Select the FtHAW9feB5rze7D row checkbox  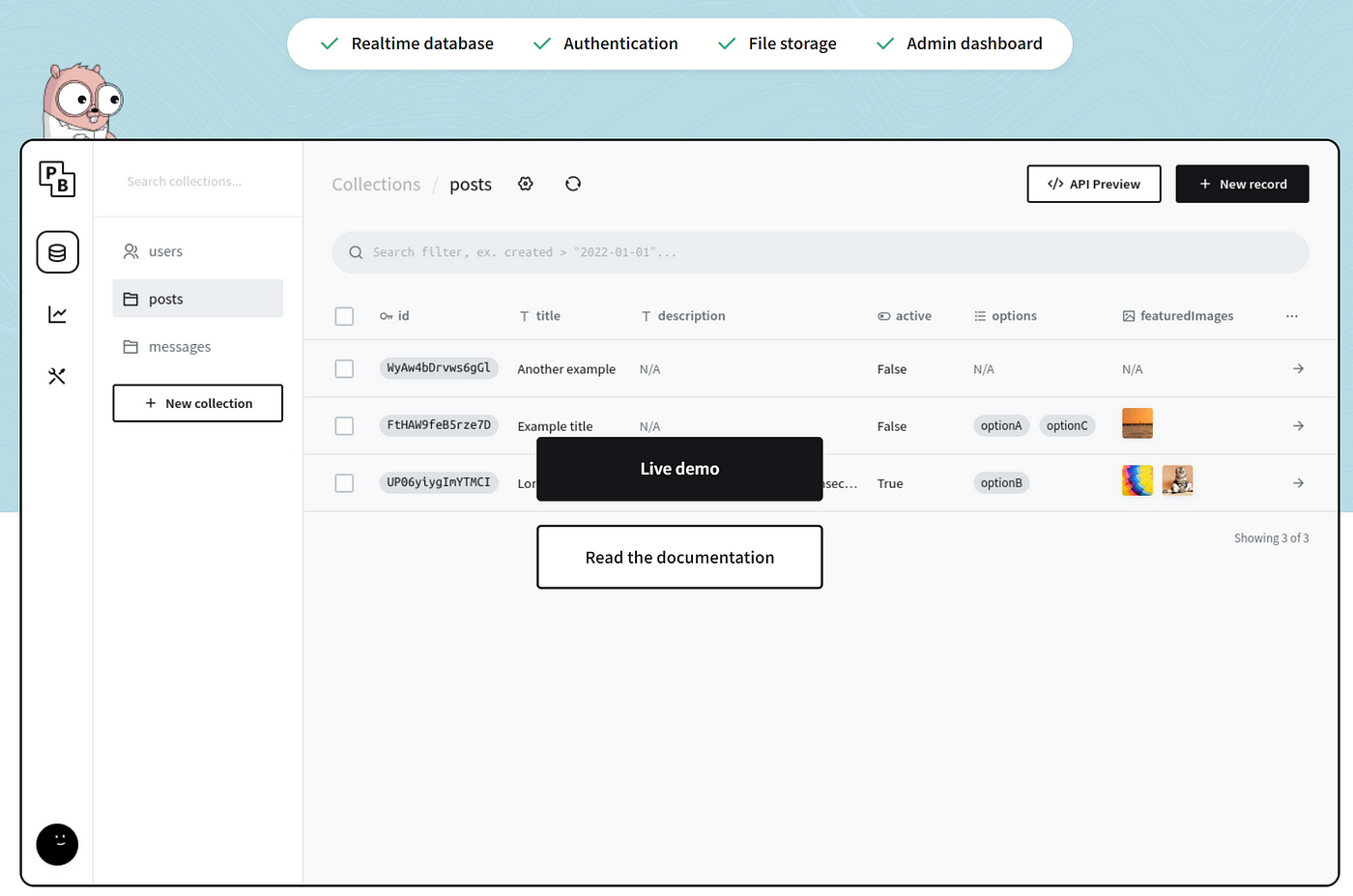[344, 425]
